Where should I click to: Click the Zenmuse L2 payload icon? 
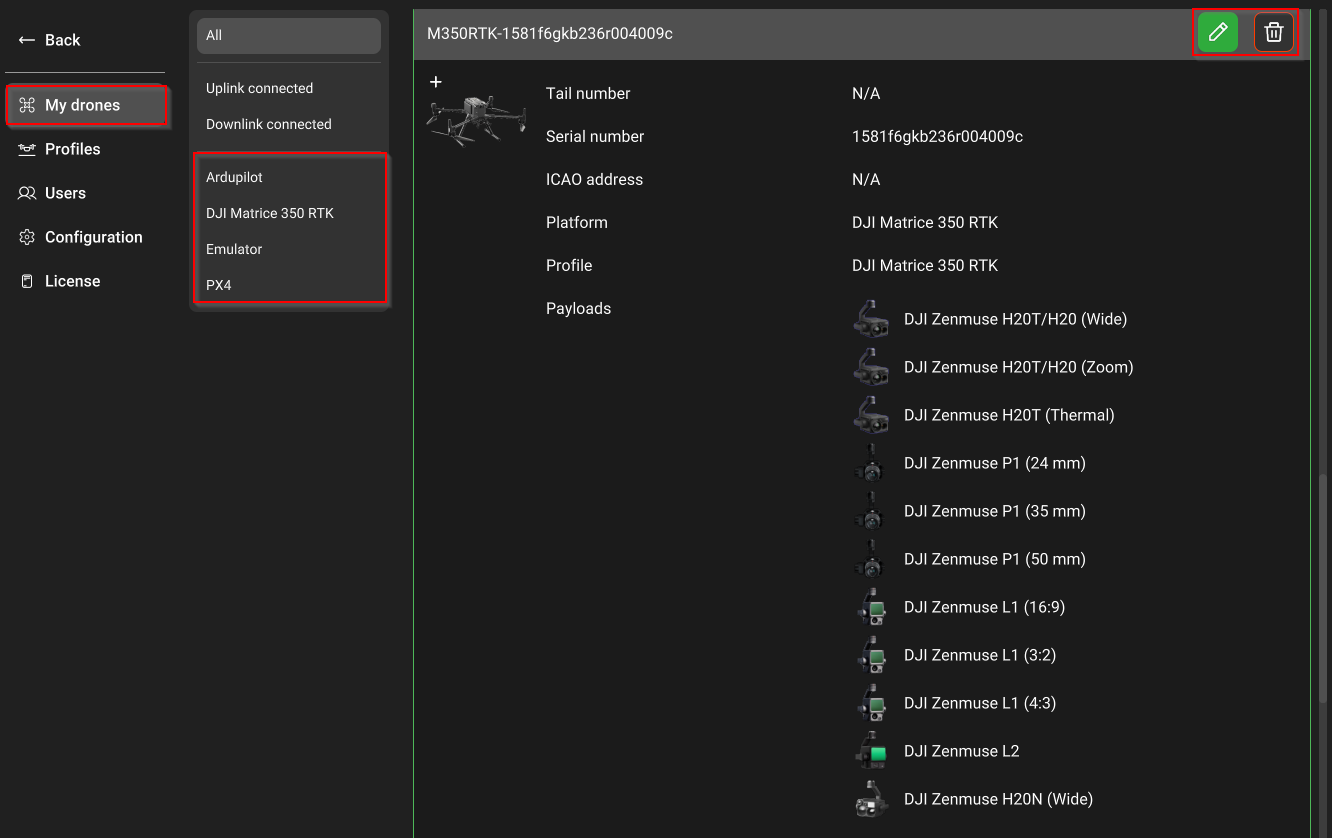(x=871, y=751)
